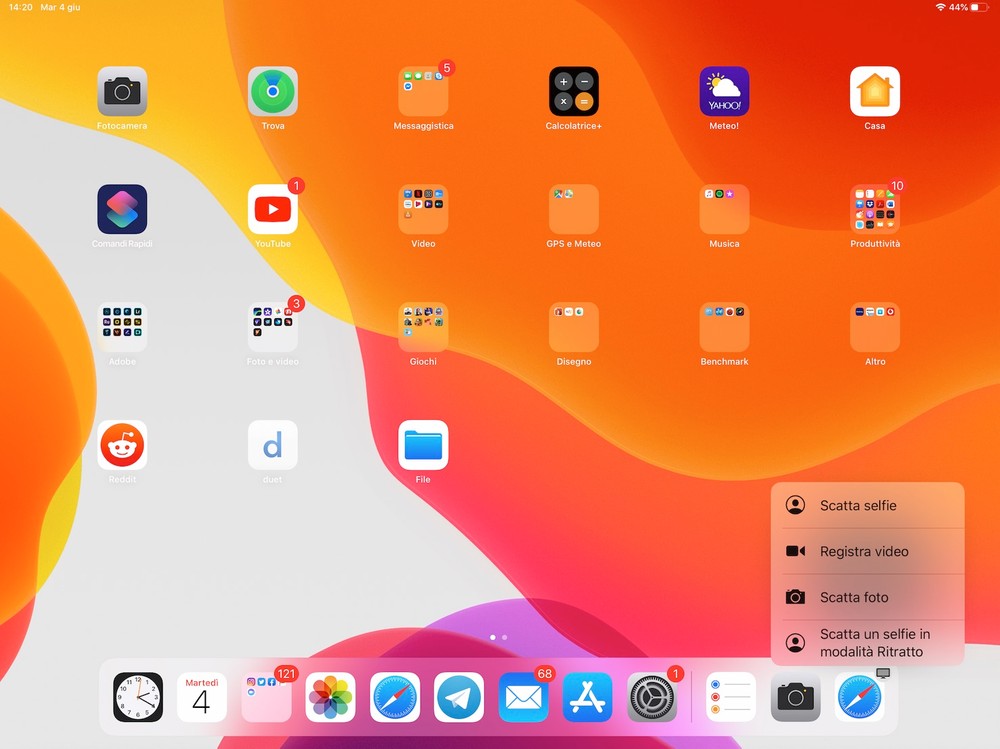Launch Telegram from the dock
The image size is (1000, 749).
pos(459,697)
